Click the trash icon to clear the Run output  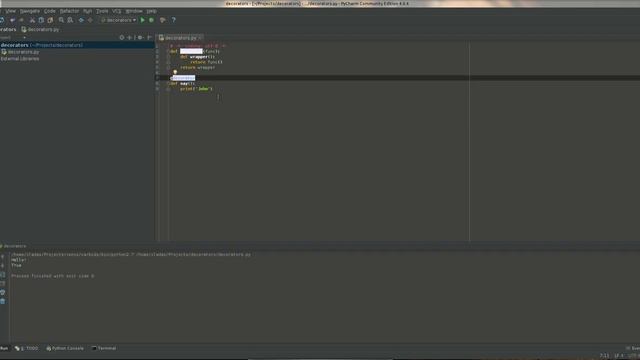pos(2,301)
